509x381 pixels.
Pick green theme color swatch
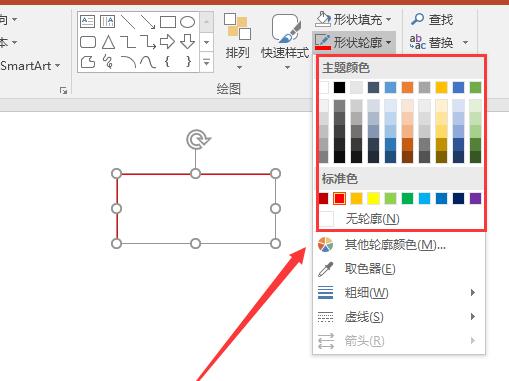475,88
